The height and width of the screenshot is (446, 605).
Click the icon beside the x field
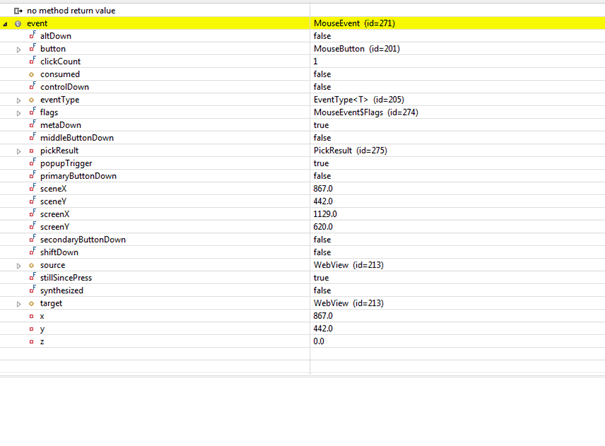tap(32, 316)
